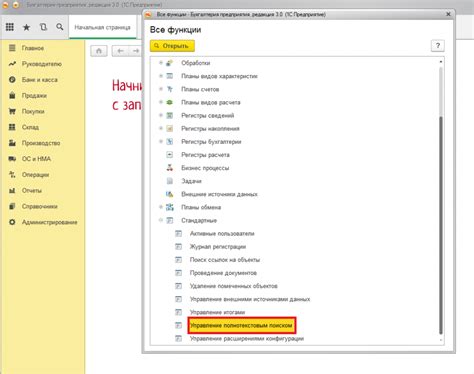
Task: Expand the Планы счетов node
Action: coord(161,89)
